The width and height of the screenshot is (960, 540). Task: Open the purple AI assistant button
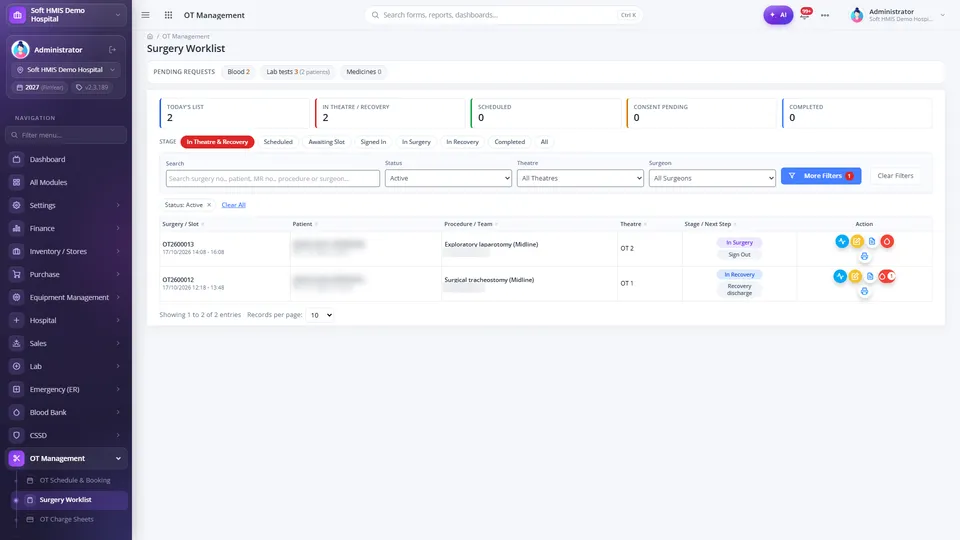point(778,15)
